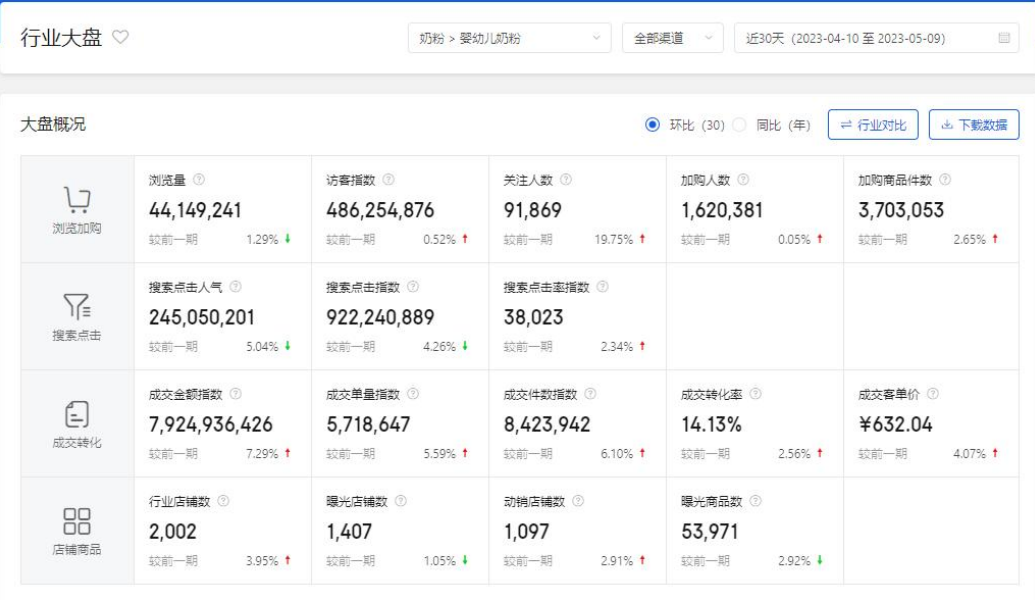Image resolution: width=1035 pixels, height=600 pixels.
Task: Click help icon next to 访客指数
Action: [389, 180]
